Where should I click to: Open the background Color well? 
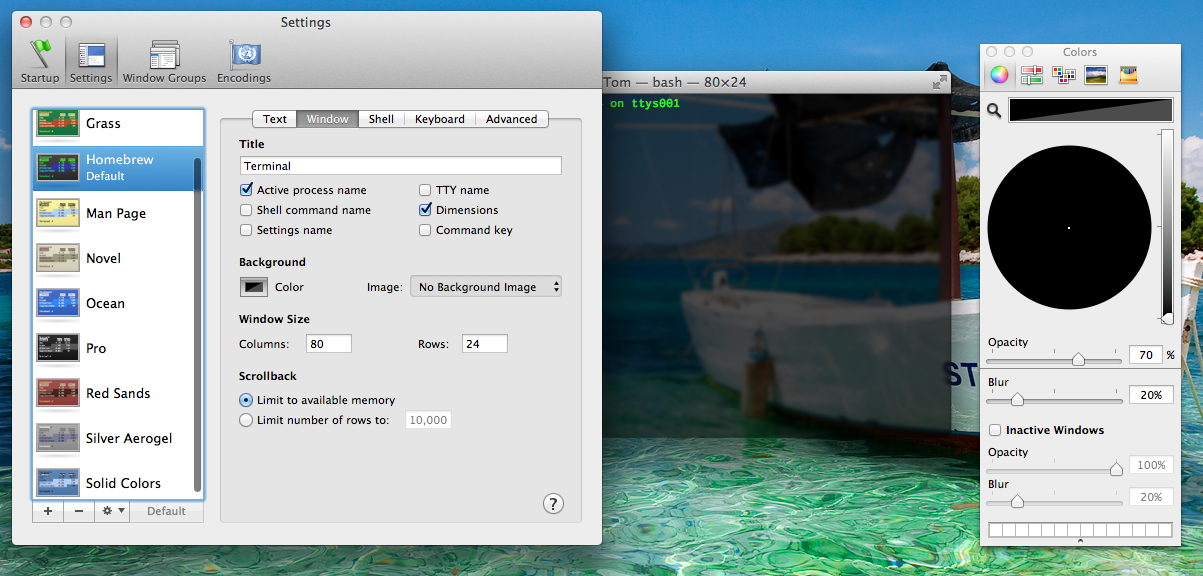click(254, 287)
